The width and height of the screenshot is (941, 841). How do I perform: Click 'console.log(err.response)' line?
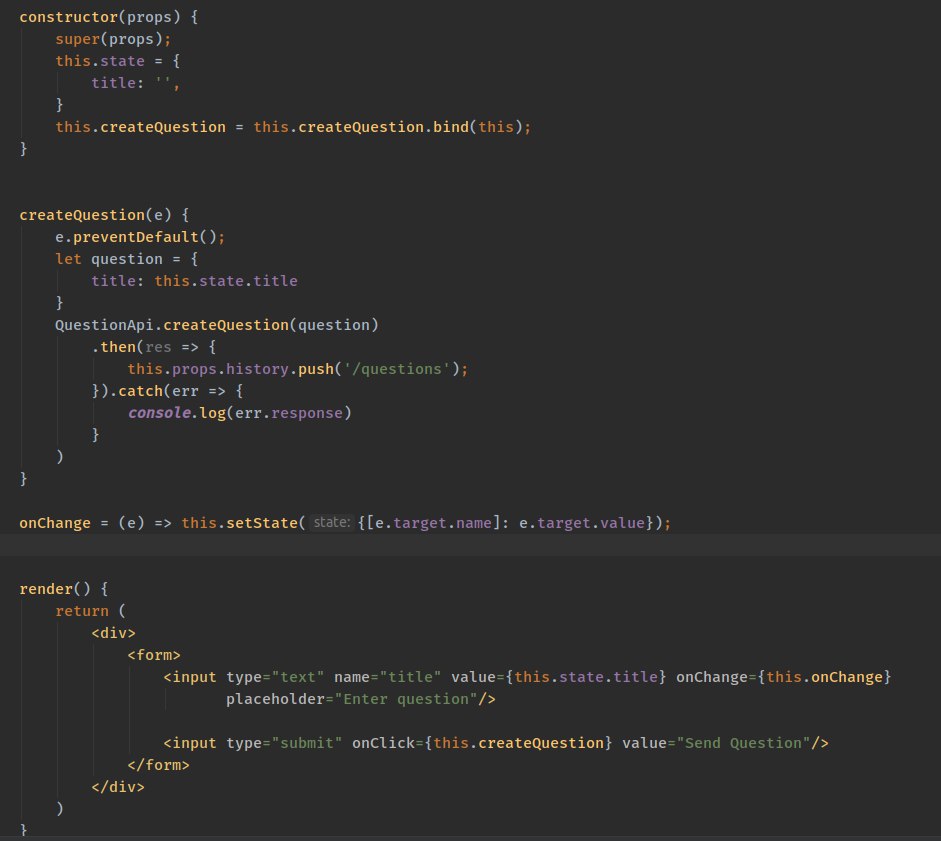coord(239,413)
